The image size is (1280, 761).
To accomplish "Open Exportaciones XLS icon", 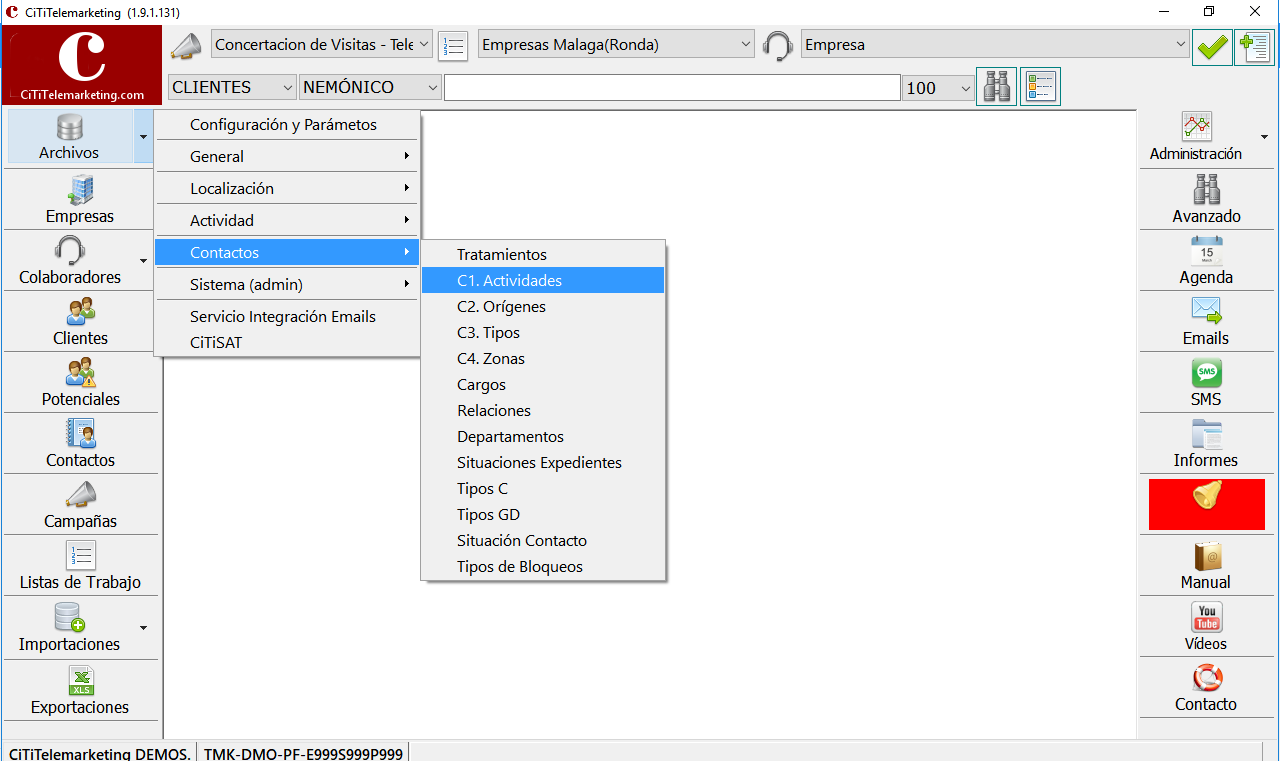I will tap(80, 690).
